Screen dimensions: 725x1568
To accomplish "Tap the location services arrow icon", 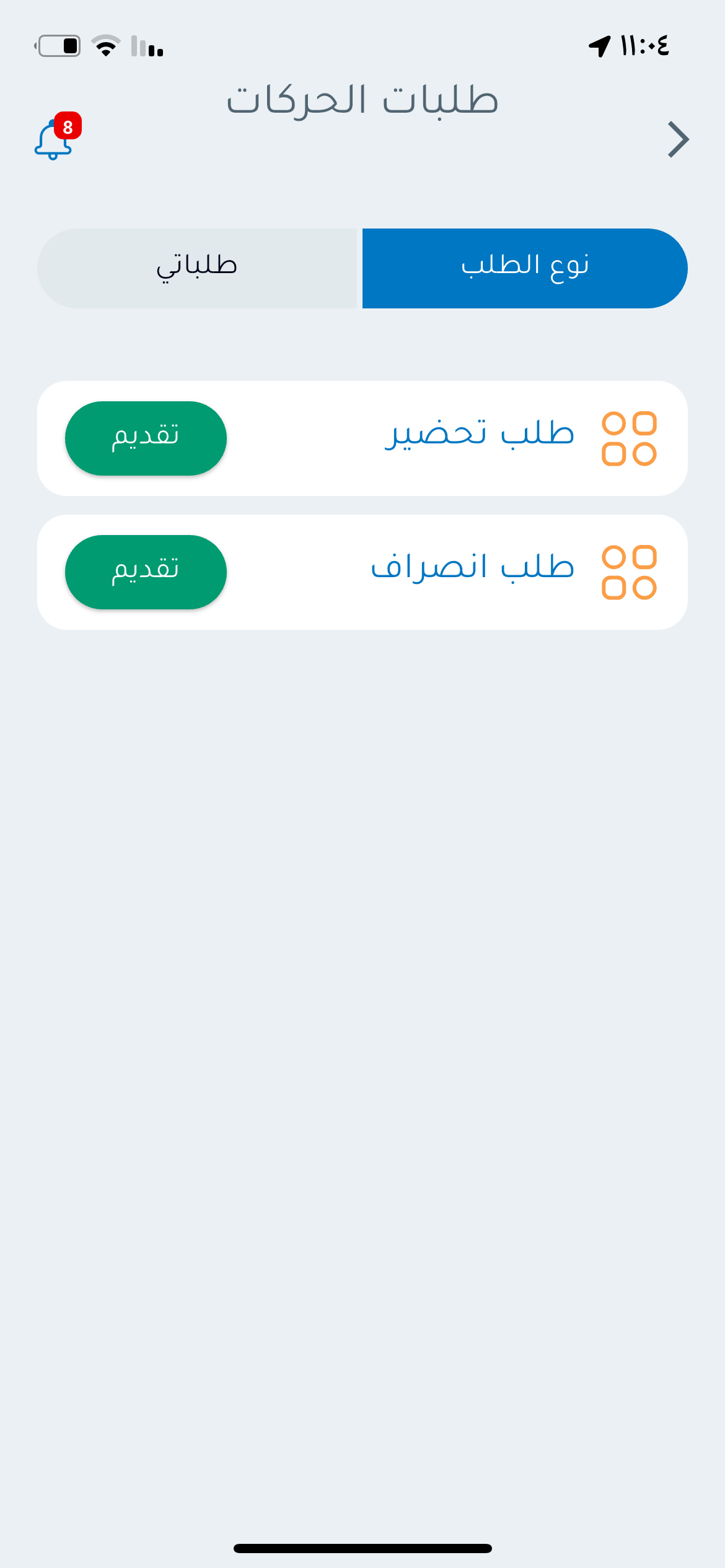I will 599,46.
